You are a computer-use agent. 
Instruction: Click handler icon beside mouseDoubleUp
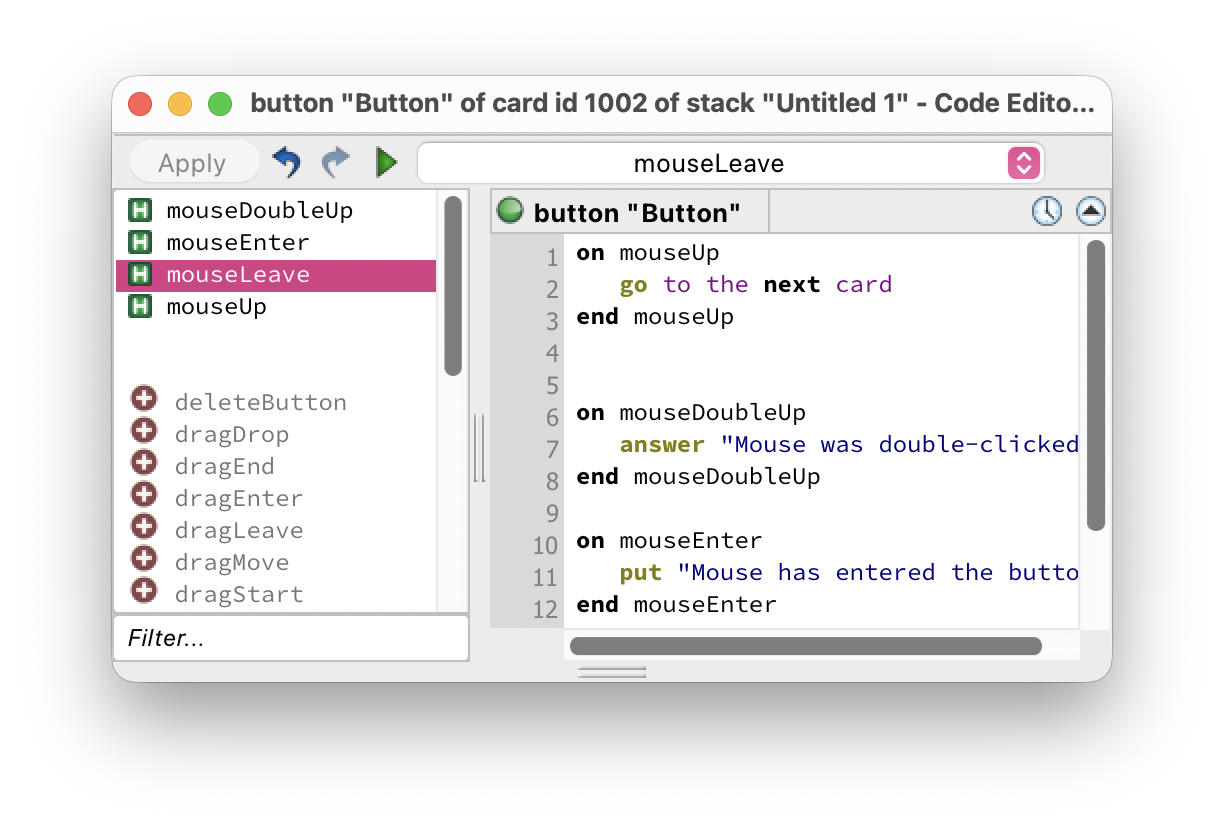[140, 211]
